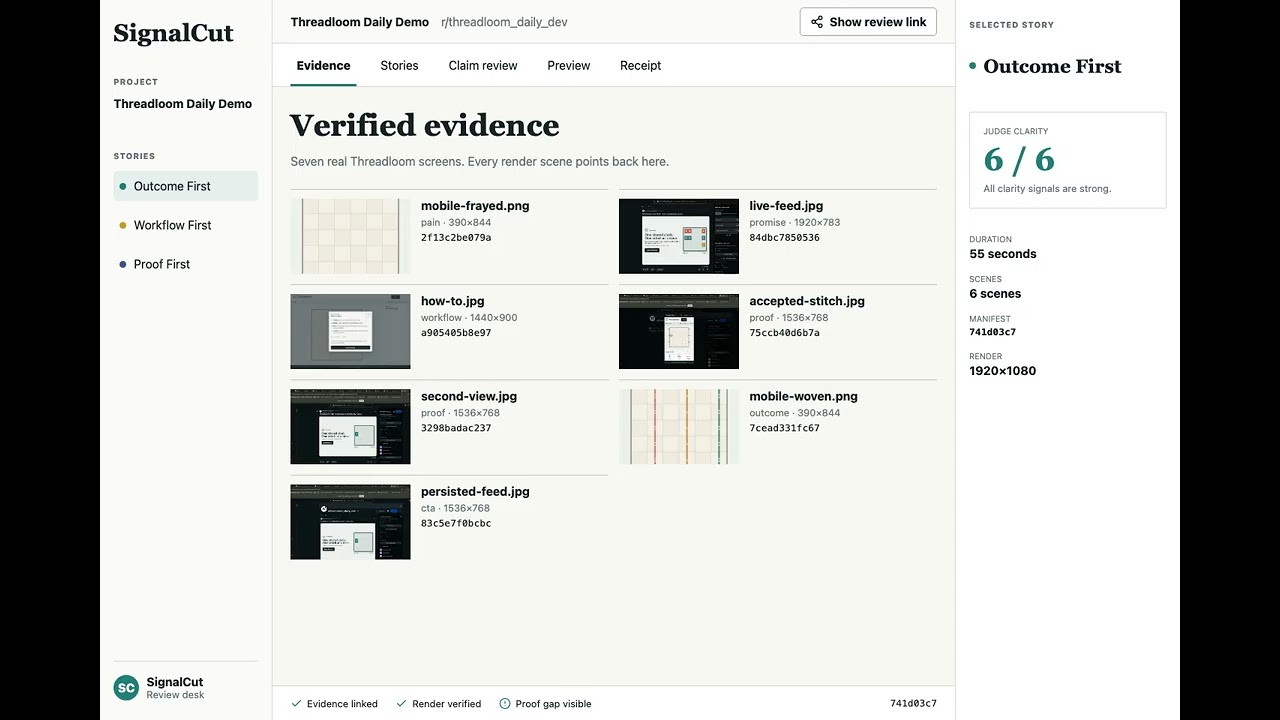Screen dimensions: 1280x720
Task: Open the second-view.jpg thumbnail
Action: coord(350,427)
